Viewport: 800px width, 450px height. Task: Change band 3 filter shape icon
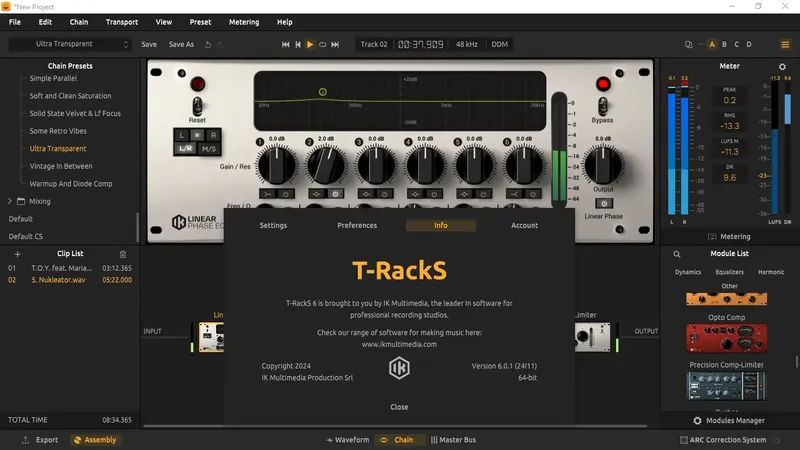tap(366, 194)
